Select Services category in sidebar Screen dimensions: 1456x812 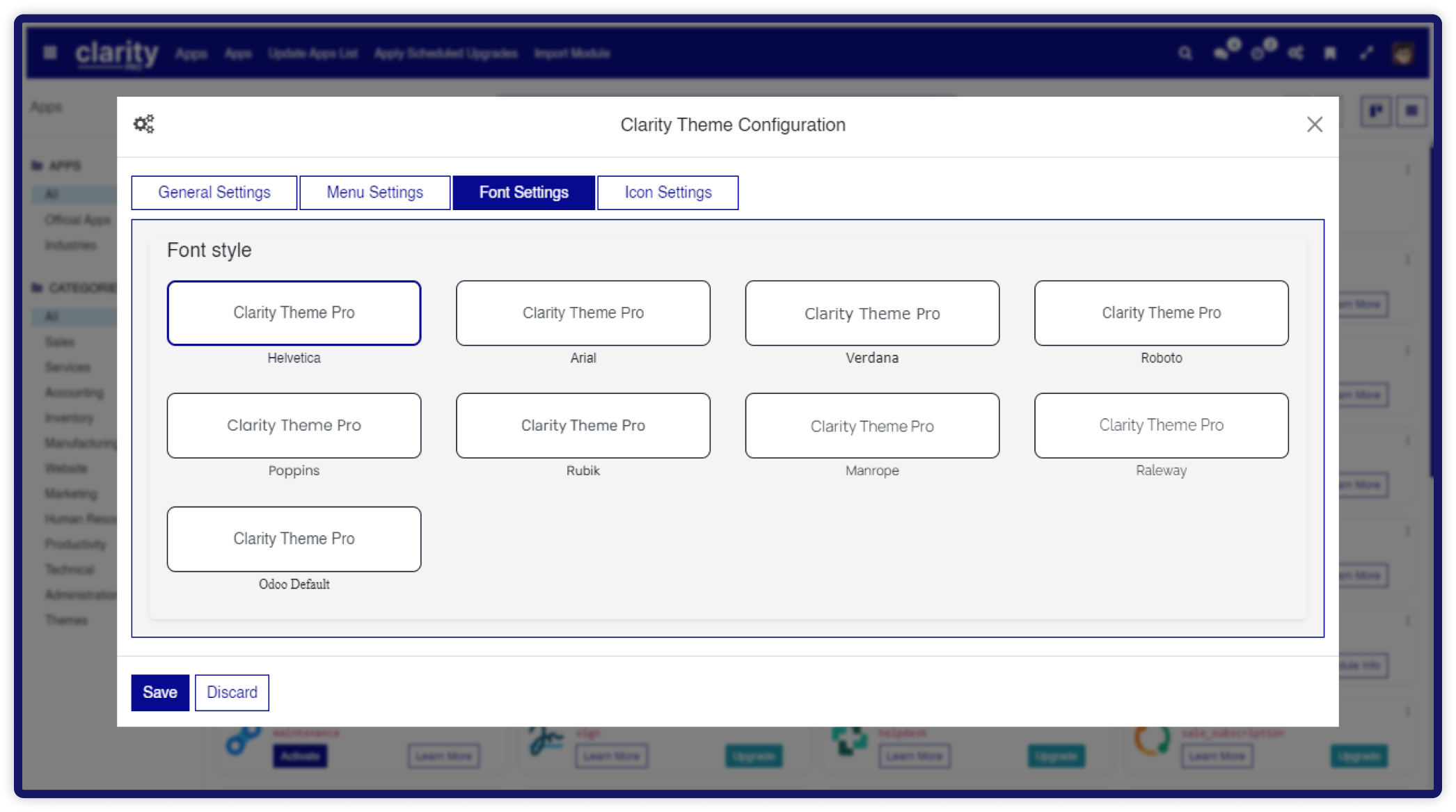[x=68, y=367]
